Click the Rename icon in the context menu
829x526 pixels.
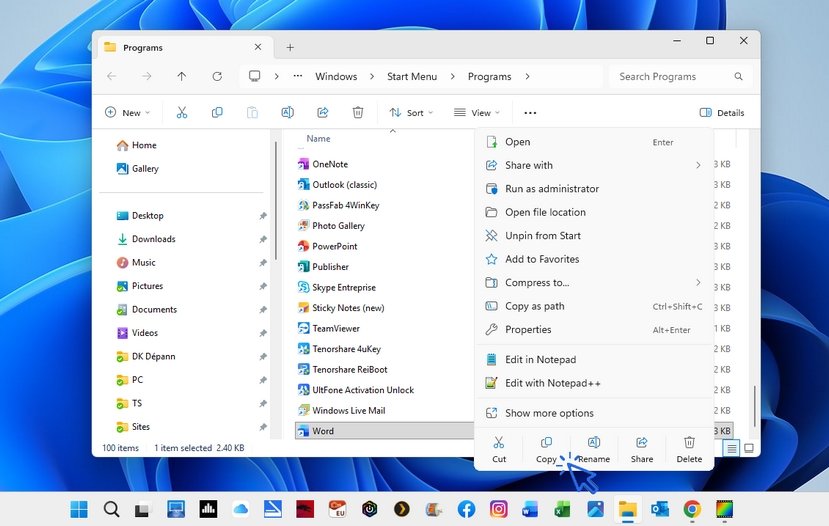click(594, 442)
